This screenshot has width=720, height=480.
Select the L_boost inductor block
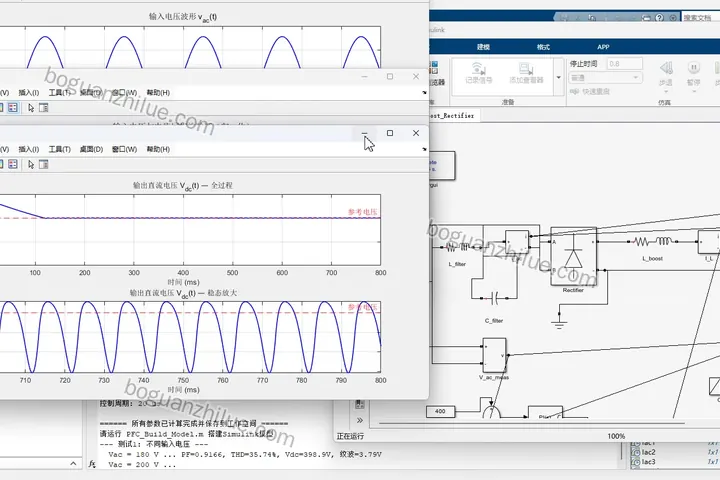(652, 241)
